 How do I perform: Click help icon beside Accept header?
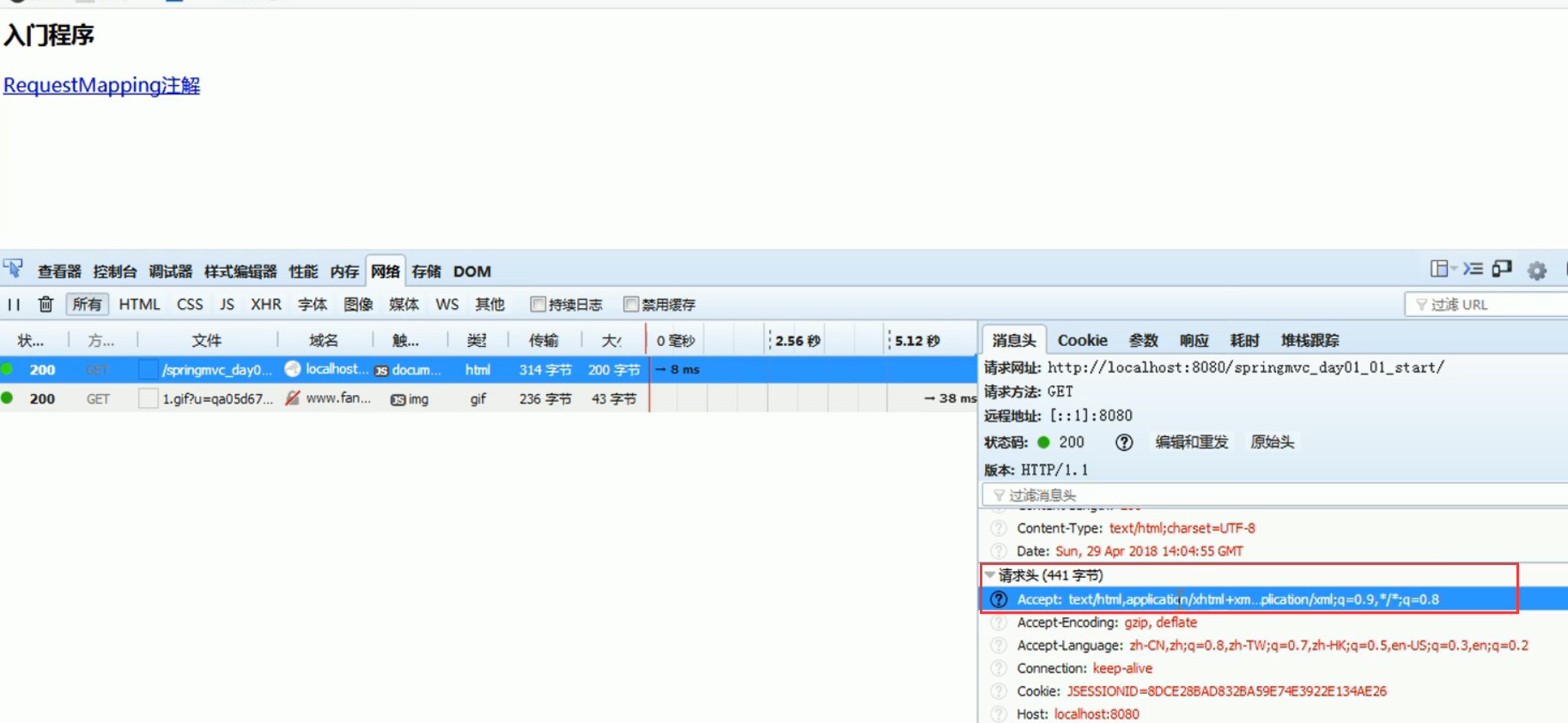point(999,599)
